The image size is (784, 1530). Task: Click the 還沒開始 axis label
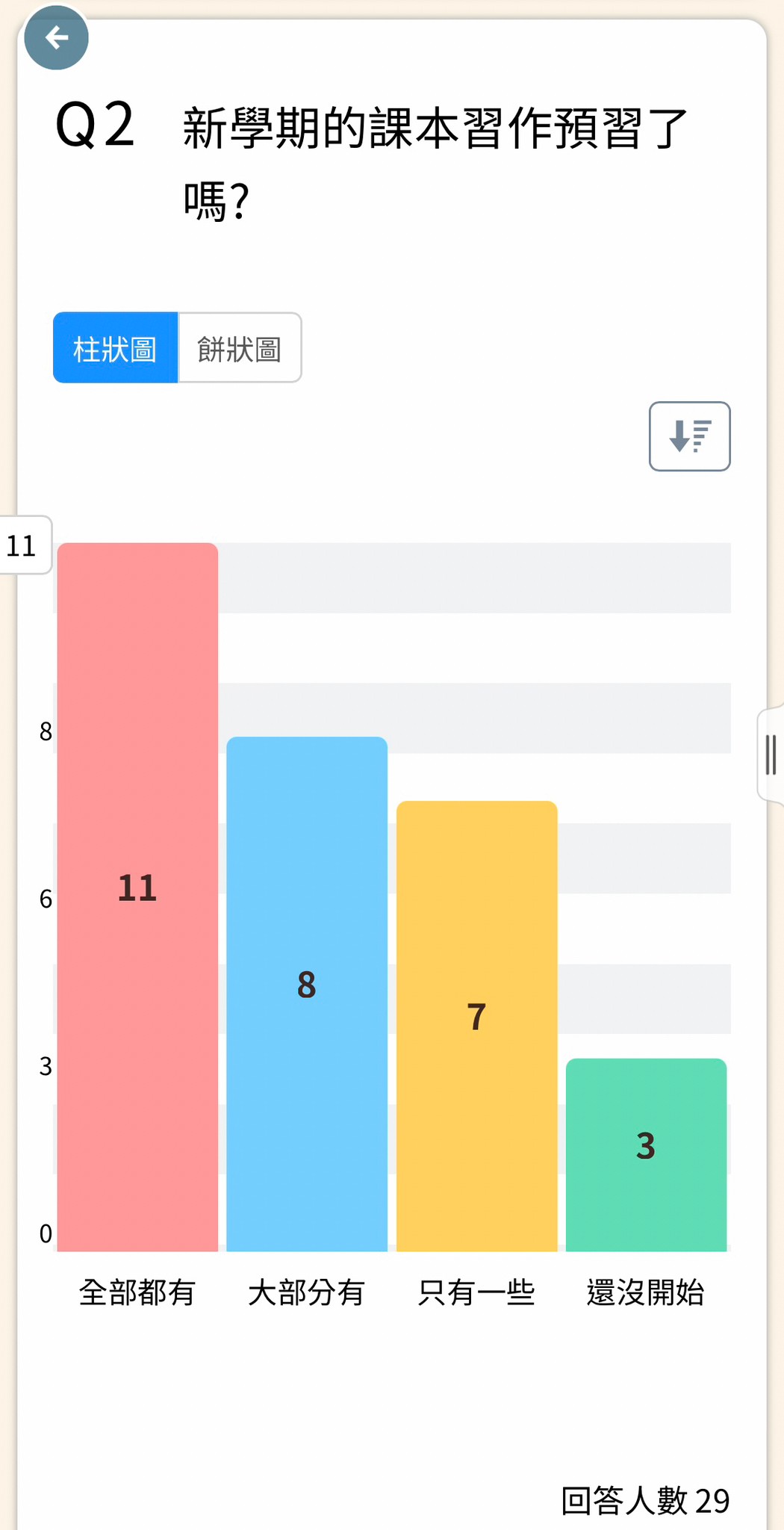(646, 1292)
